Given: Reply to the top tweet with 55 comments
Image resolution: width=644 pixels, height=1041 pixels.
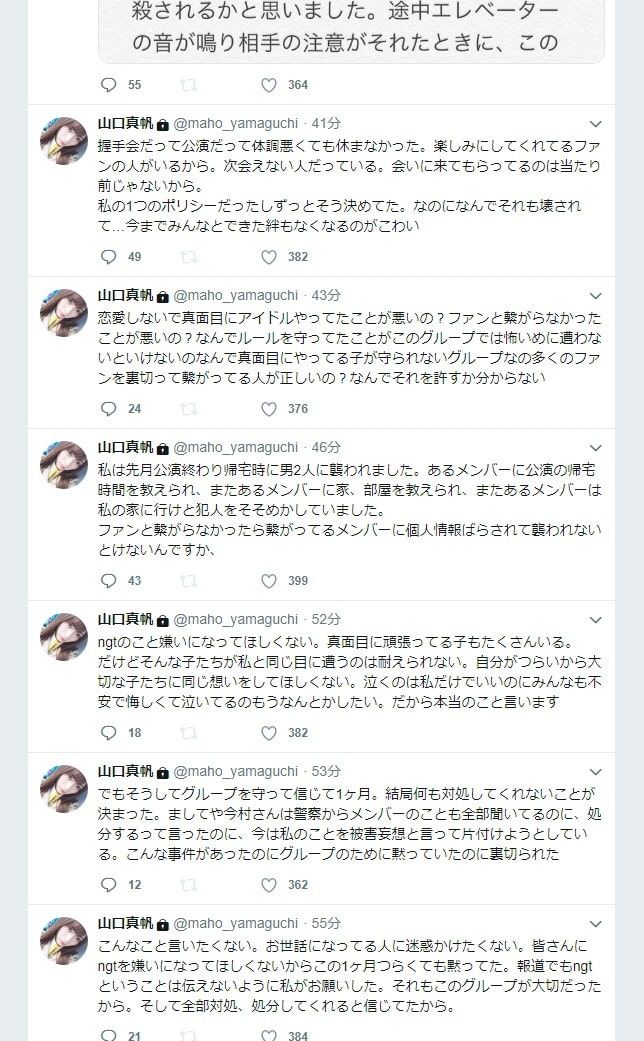Looking at the screenshot, I should 108,85.
